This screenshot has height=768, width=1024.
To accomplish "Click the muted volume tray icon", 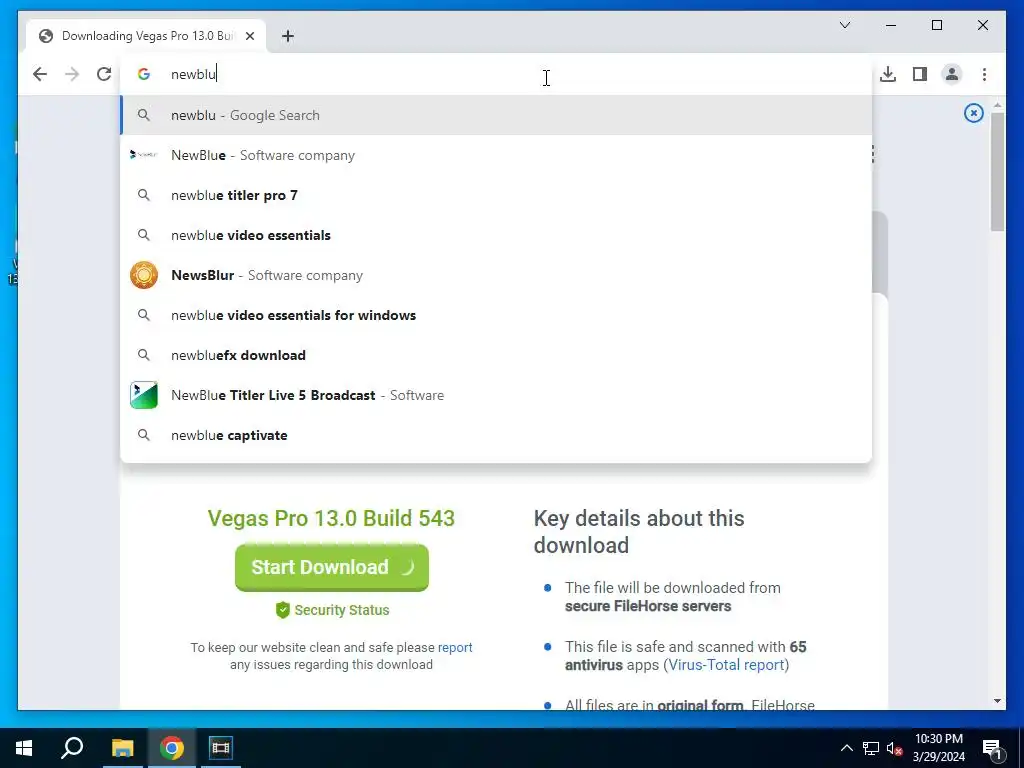I will (895, 748).
